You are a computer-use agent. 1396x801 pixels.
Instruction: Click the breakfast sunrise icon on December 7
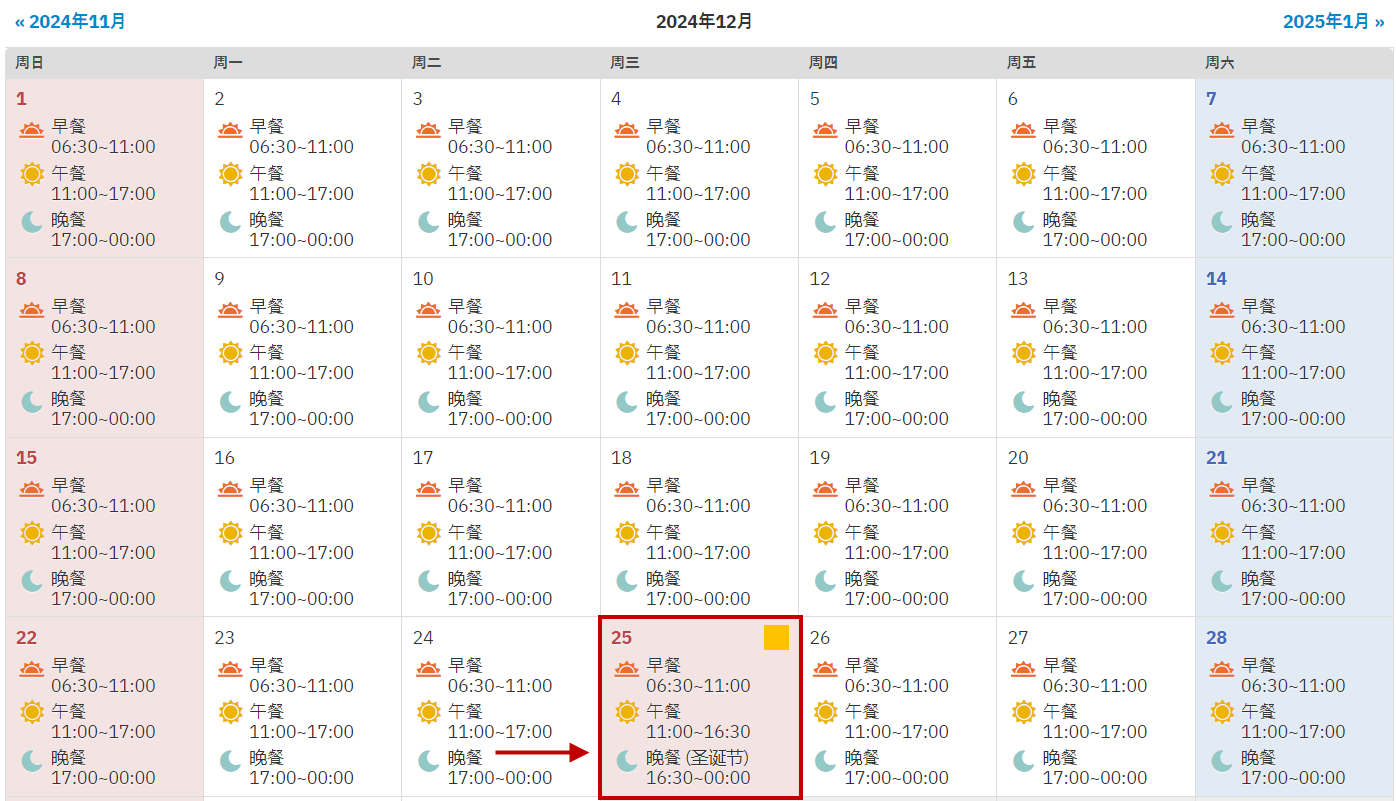(1222, 130)
